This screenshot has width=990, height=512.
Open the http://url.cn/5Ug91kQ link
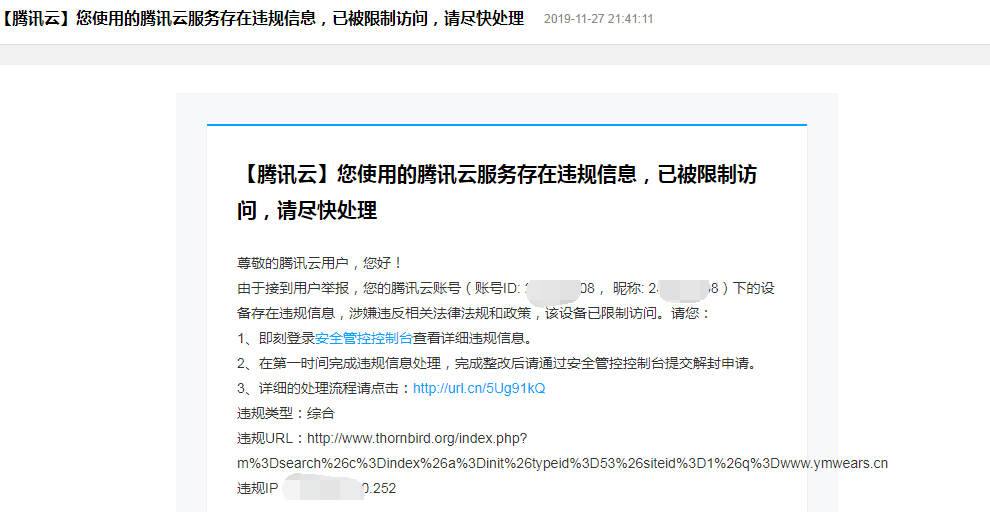click(479, 388)
